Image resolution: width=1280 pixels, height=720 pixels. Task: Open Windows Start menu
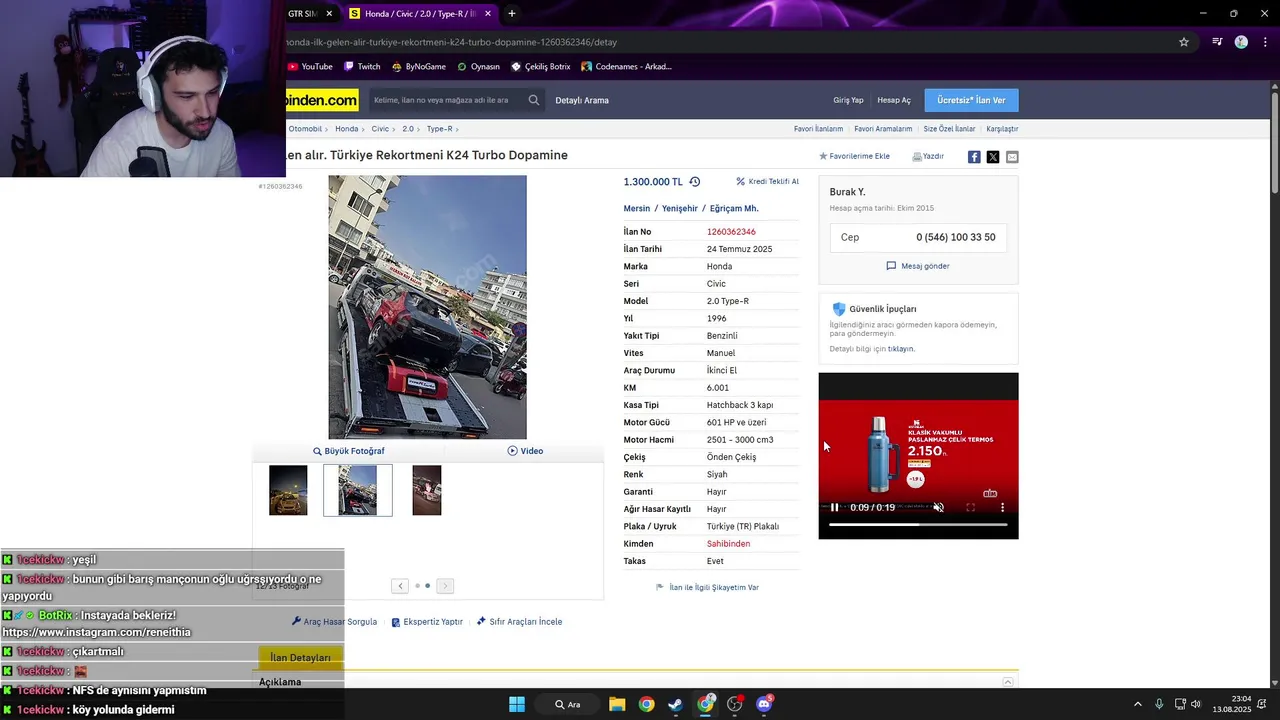[517, 705]
